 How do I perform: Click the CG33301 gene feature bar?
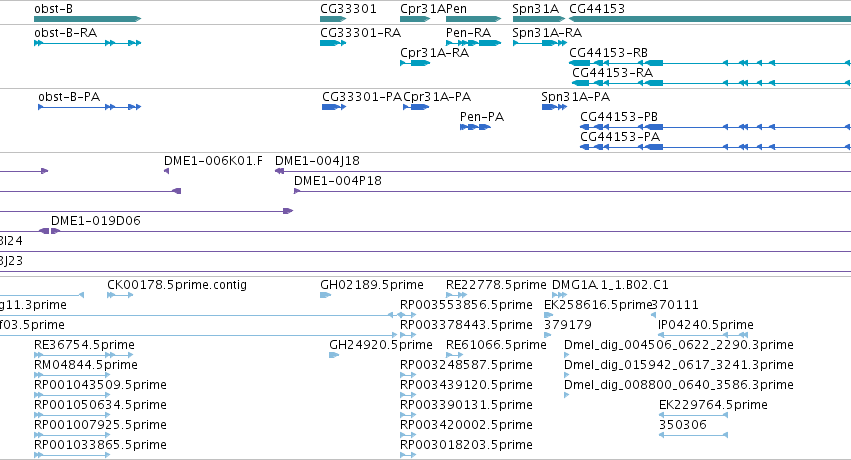(333, 19)
